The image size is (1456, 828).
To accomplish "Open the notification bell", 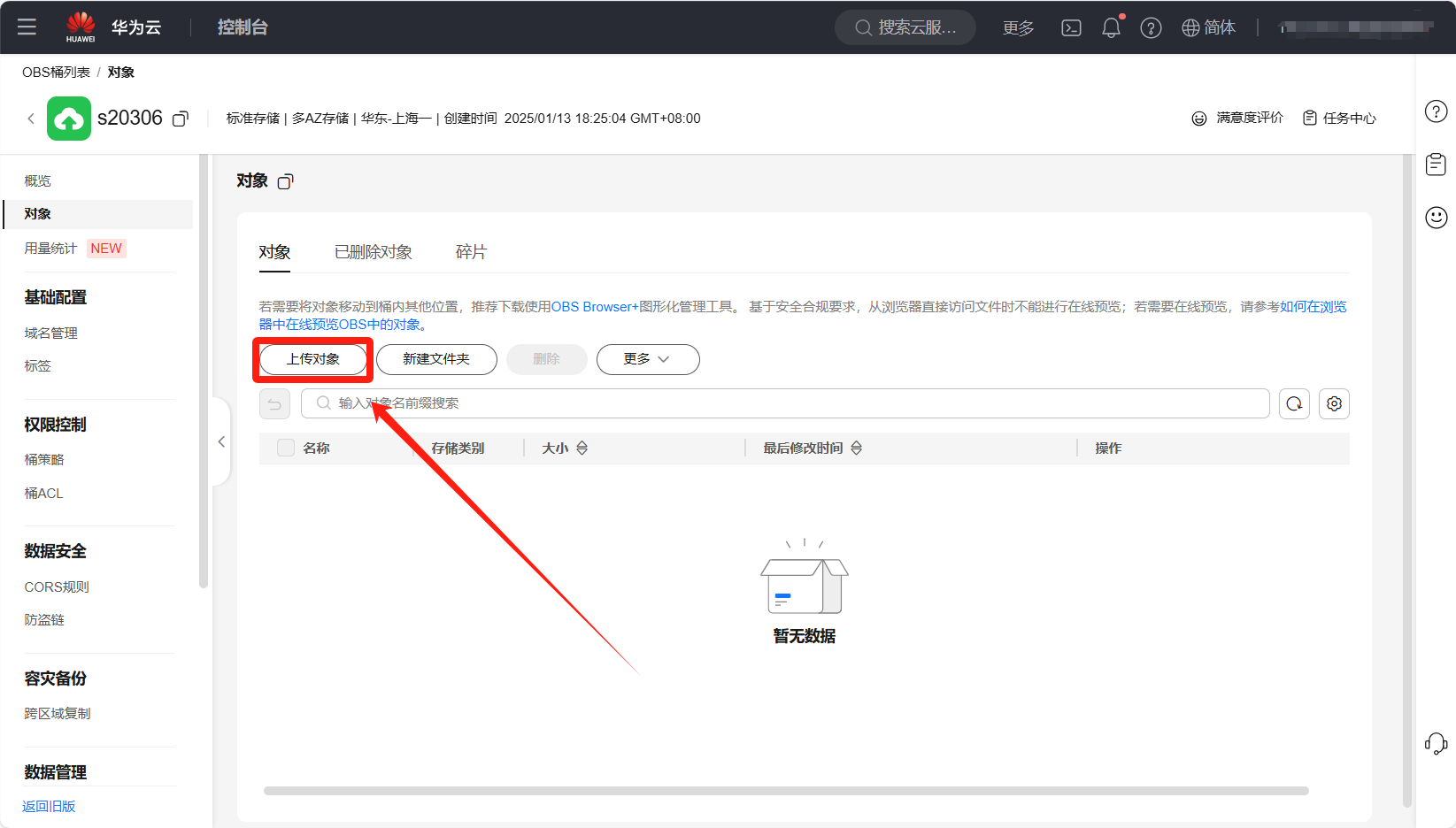I will (1111, 27).
